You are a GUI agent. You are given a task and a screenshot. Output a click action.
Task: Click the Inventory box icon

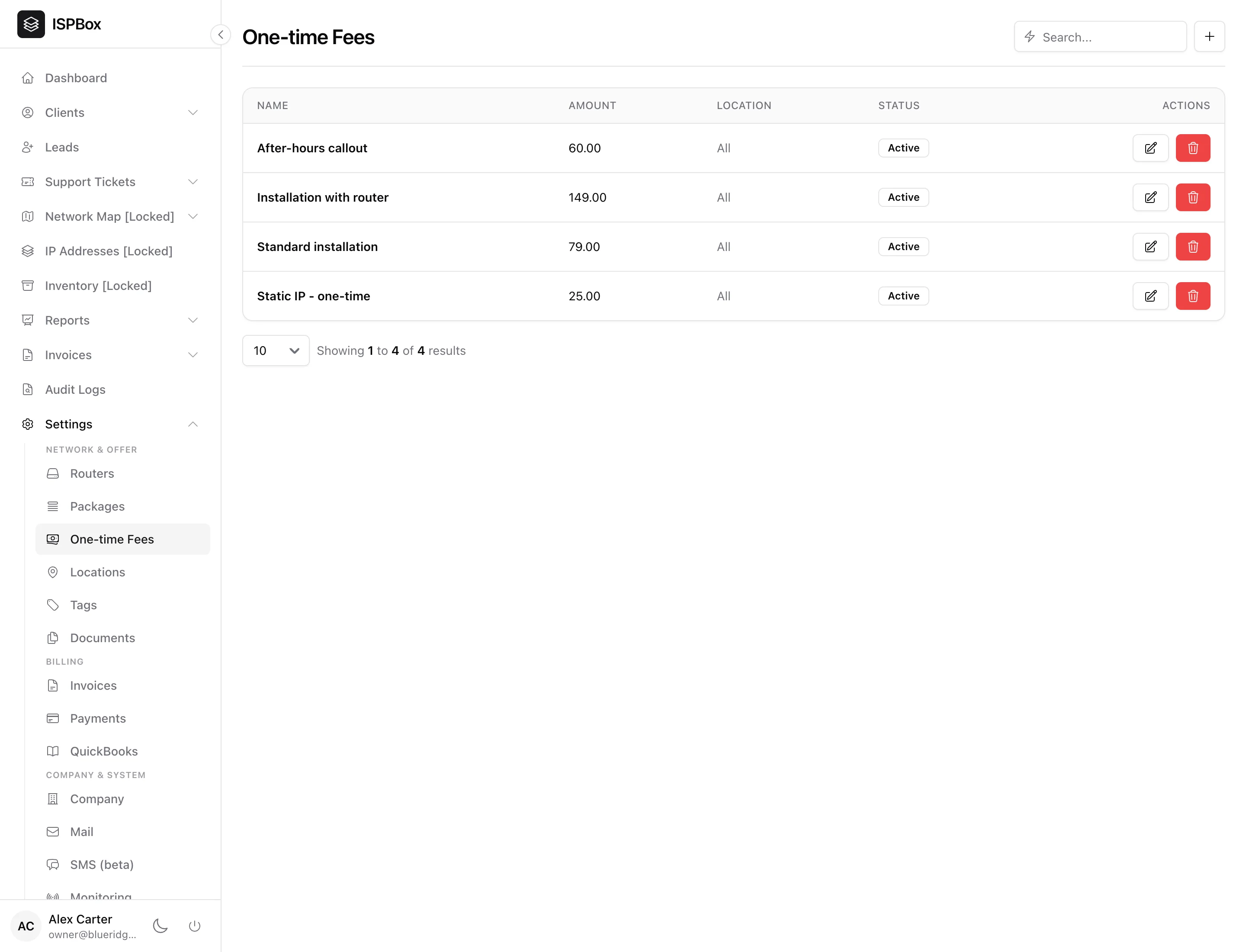coord(28,286)
